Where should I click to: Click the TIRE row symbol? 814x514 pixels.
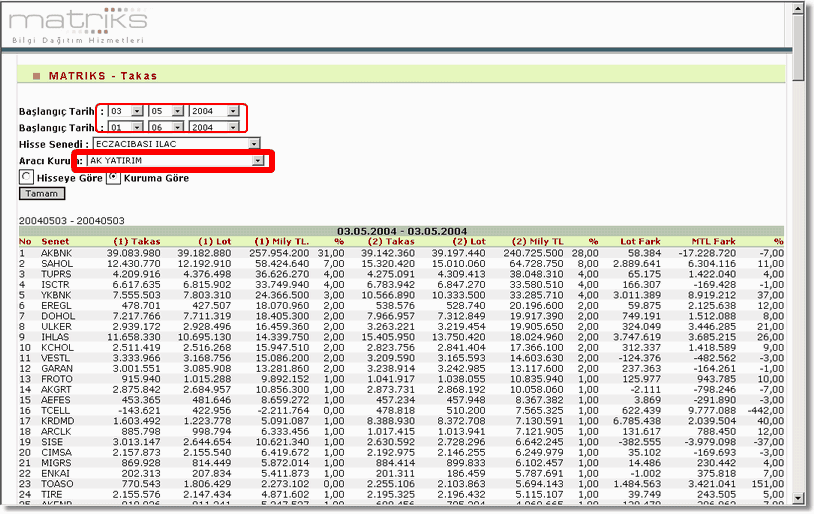52,494
